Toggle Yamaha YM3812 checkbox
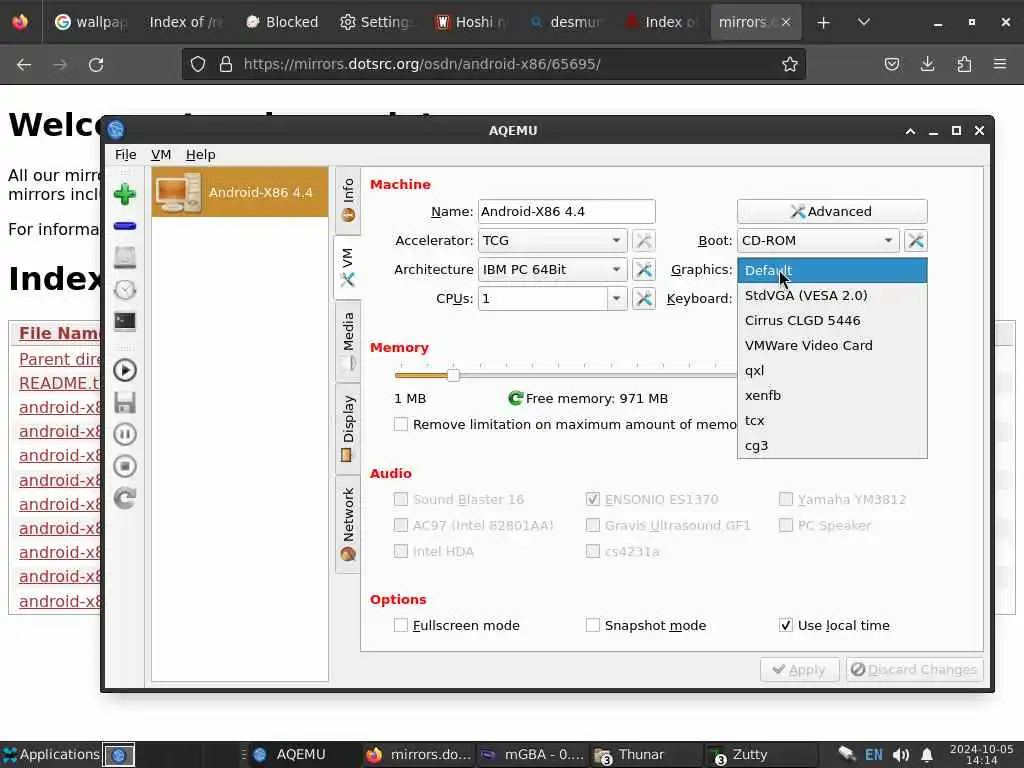 (786, 499)
